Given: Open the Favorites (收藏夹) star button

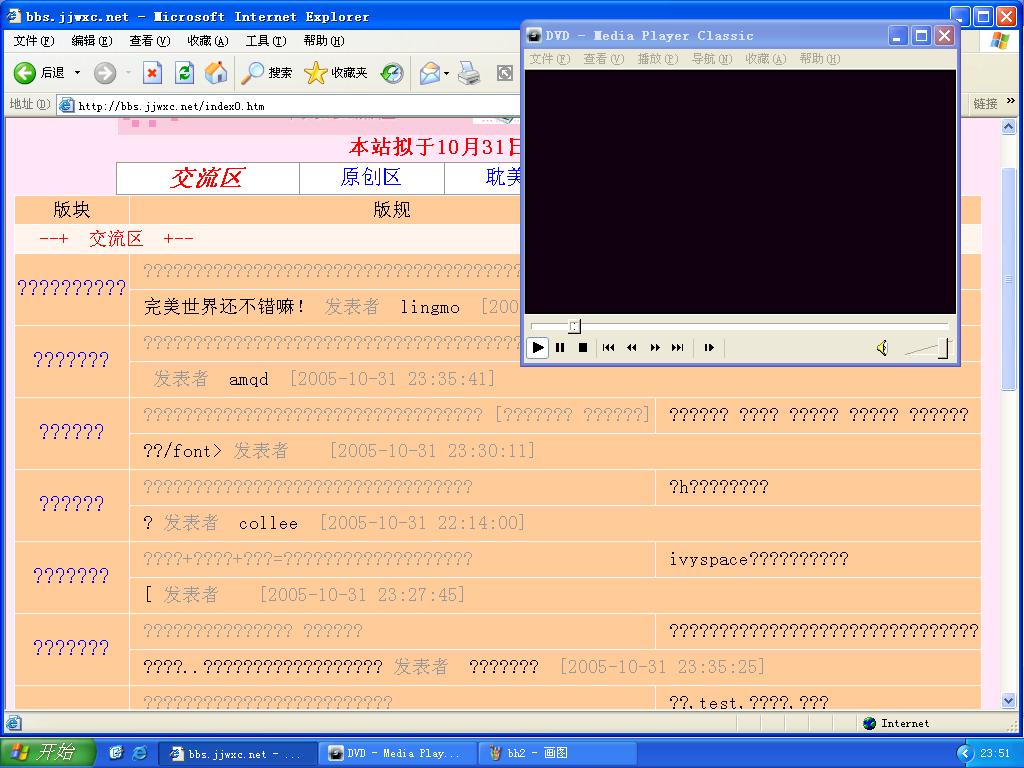Looking at the screenshot, I should pyautogui.click(x=336, y=72).
